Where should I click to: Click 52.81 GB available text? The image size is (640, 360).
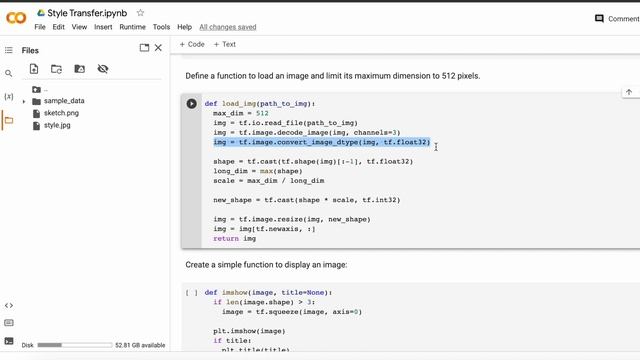click(140, 345)
